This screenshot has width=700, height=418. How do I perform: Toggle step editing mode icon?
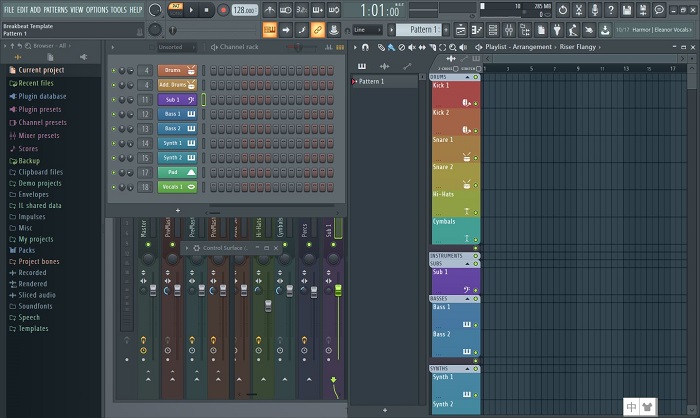(301, 30)
